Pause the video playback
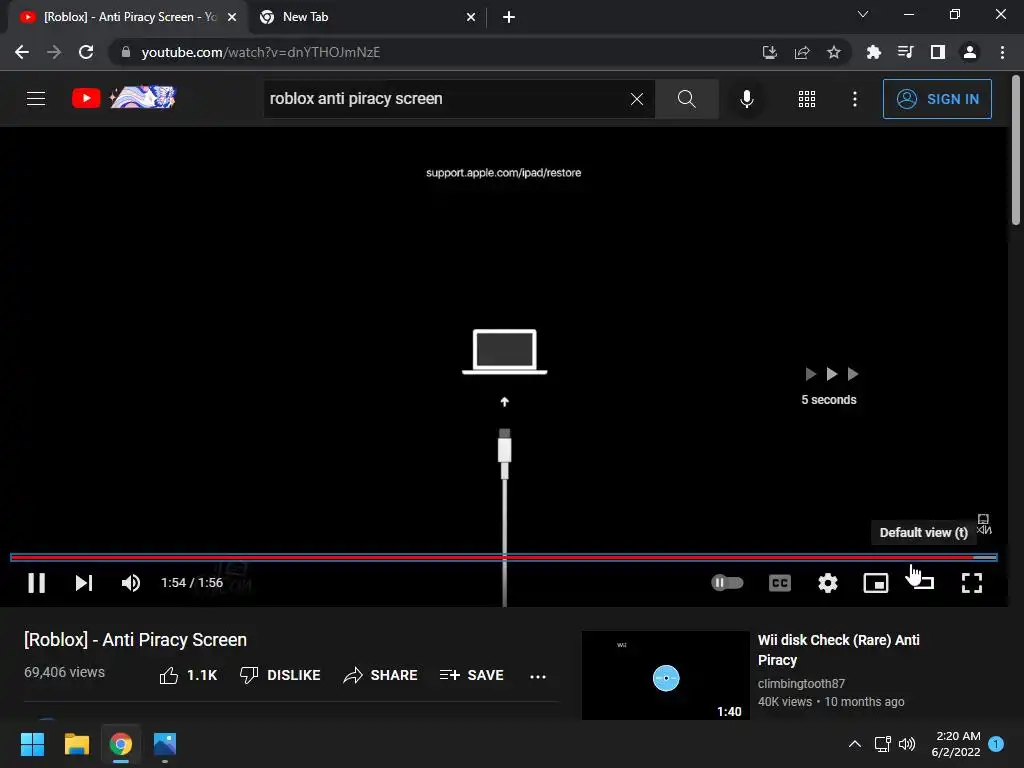 37,583
